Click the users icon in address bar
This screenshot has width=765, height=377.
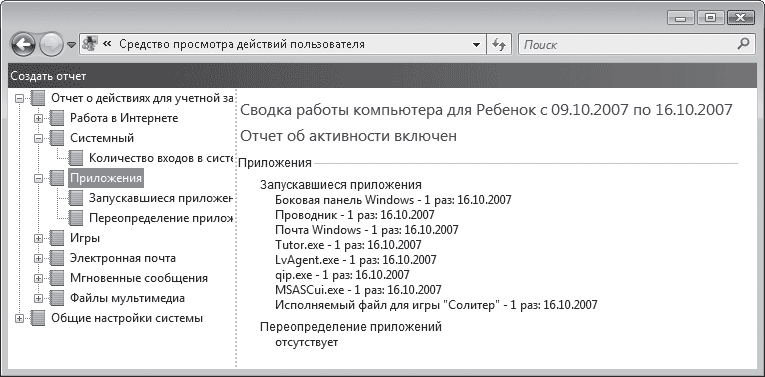point(90,44)
